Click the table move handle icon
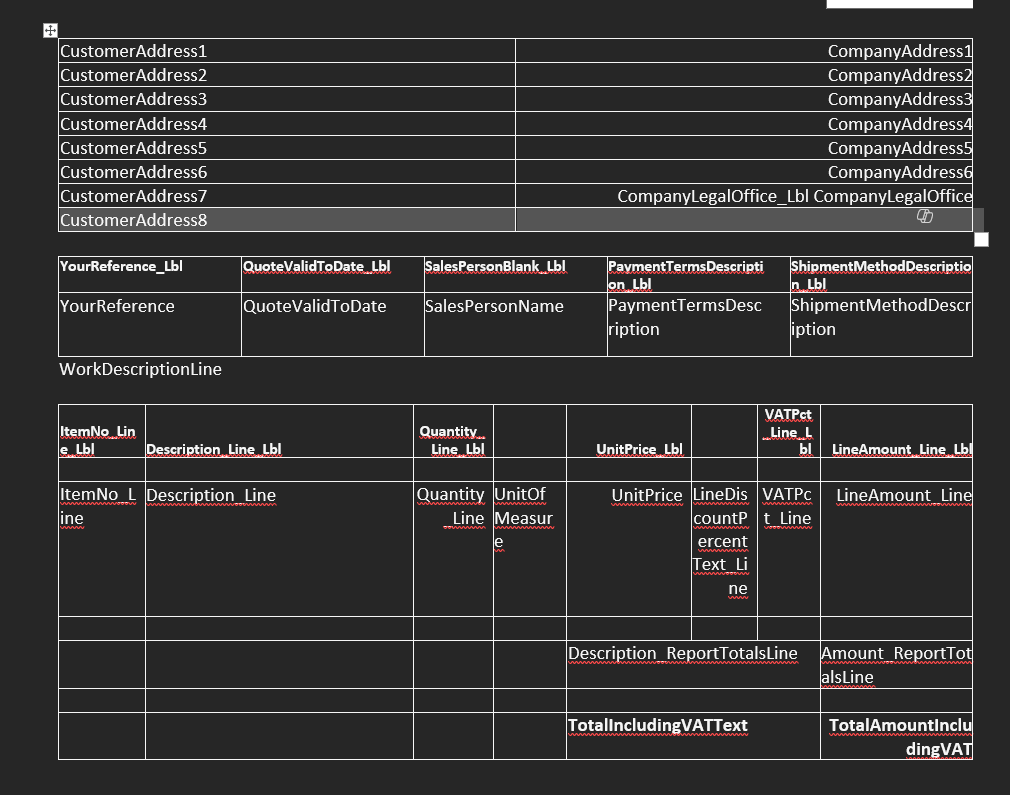 point(50,31)
